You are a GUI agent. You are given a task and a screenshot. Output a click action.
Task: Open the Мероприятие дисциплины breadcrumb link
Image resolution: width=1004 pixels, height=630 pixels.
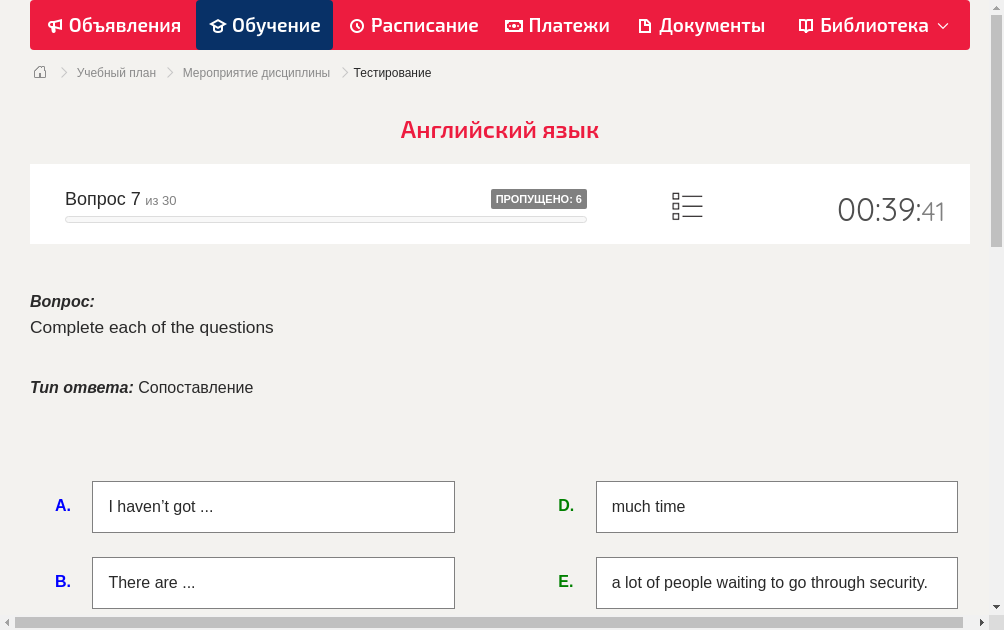click(x=256, y=72)
